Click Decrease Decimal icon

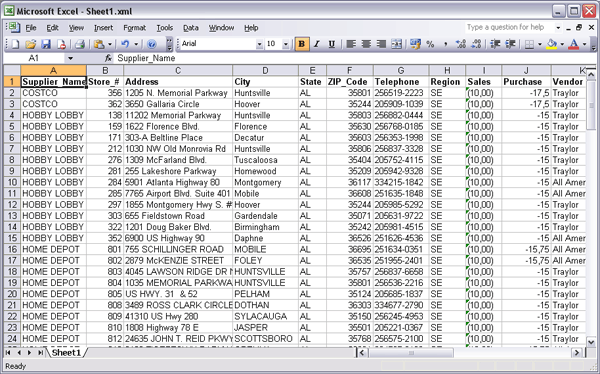[x=476, y=44]
